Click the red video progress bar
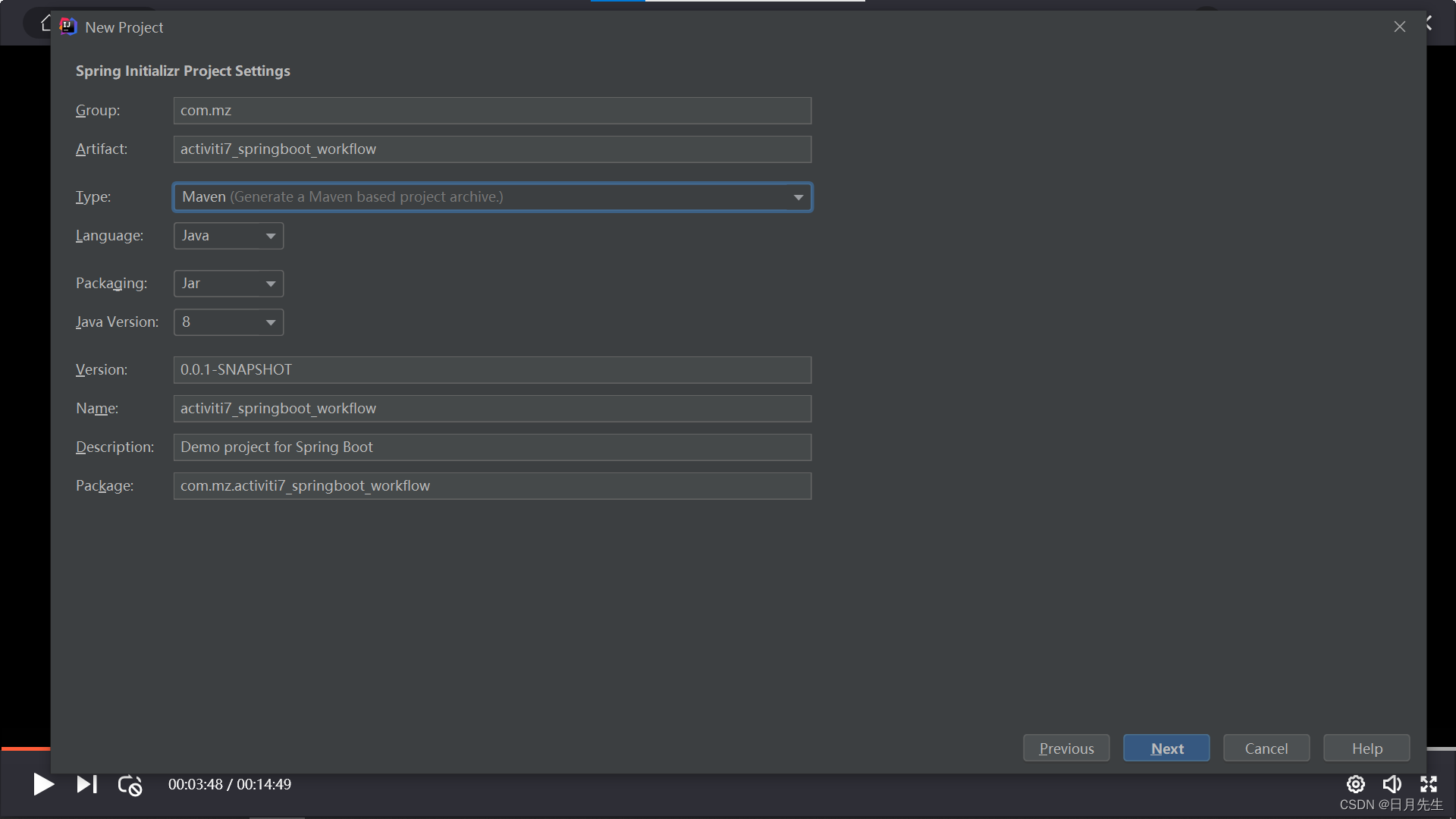1456x819 pixels. point(25,749)
